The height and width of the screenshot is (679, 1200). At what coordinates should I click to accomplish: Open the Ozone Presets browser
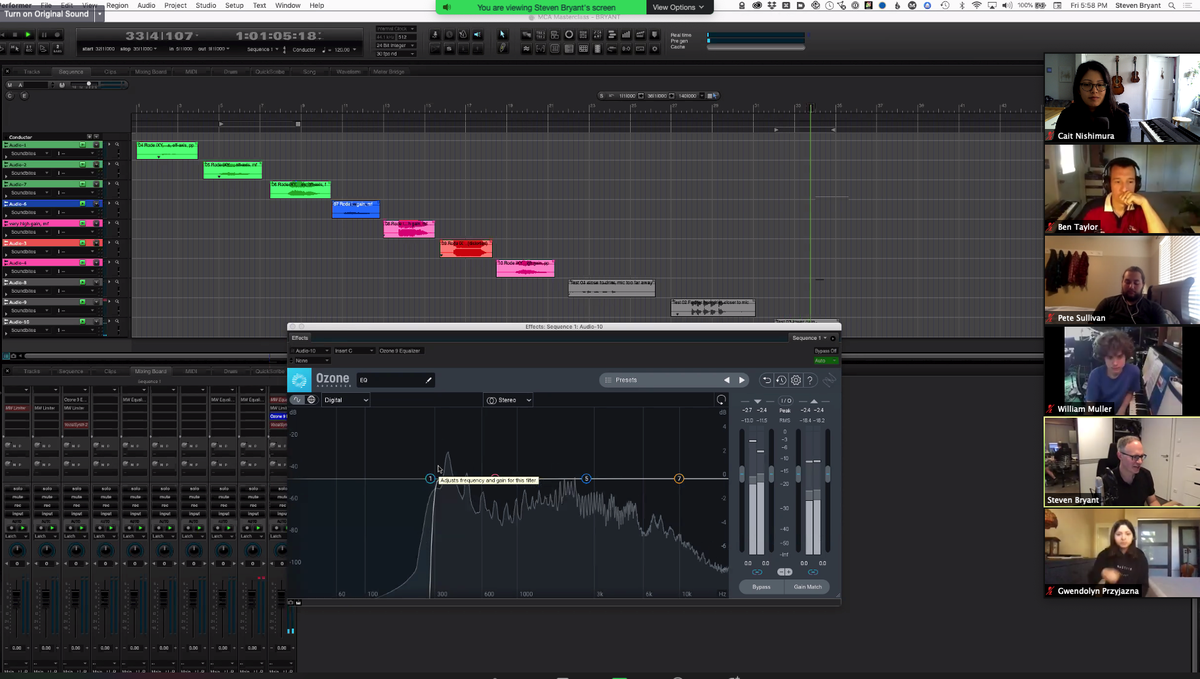pos(660,380)
